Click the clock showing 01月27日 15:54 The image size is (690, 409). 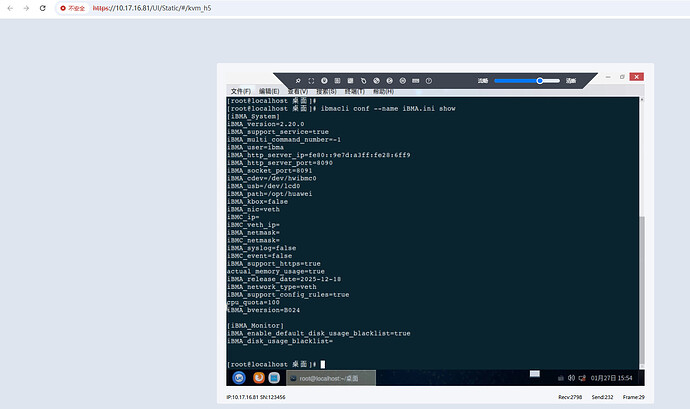pyautogui.click(x=611, y=378)
